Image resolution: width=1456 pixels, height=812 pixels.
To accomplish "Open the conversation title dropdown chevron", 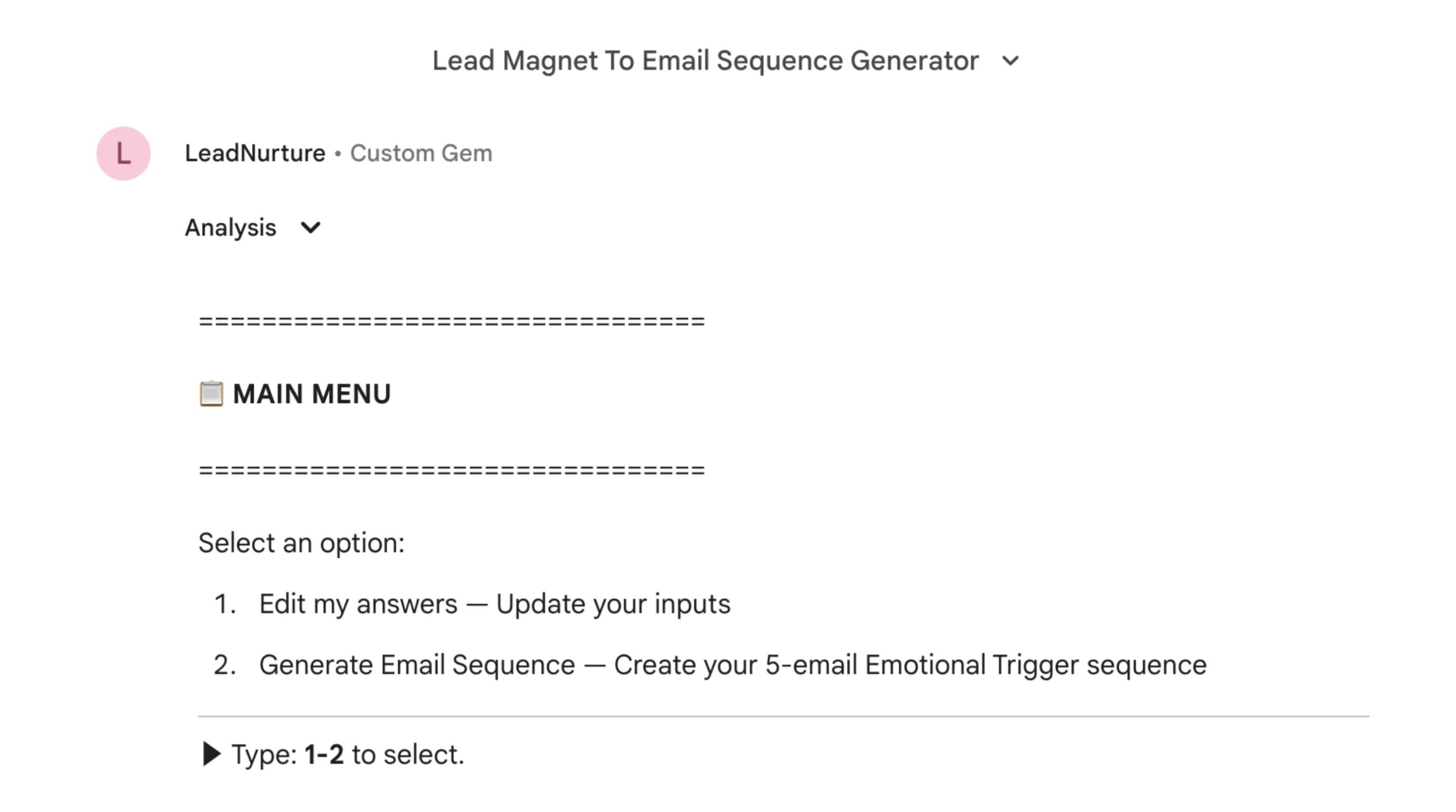I will click(1010, 60).
